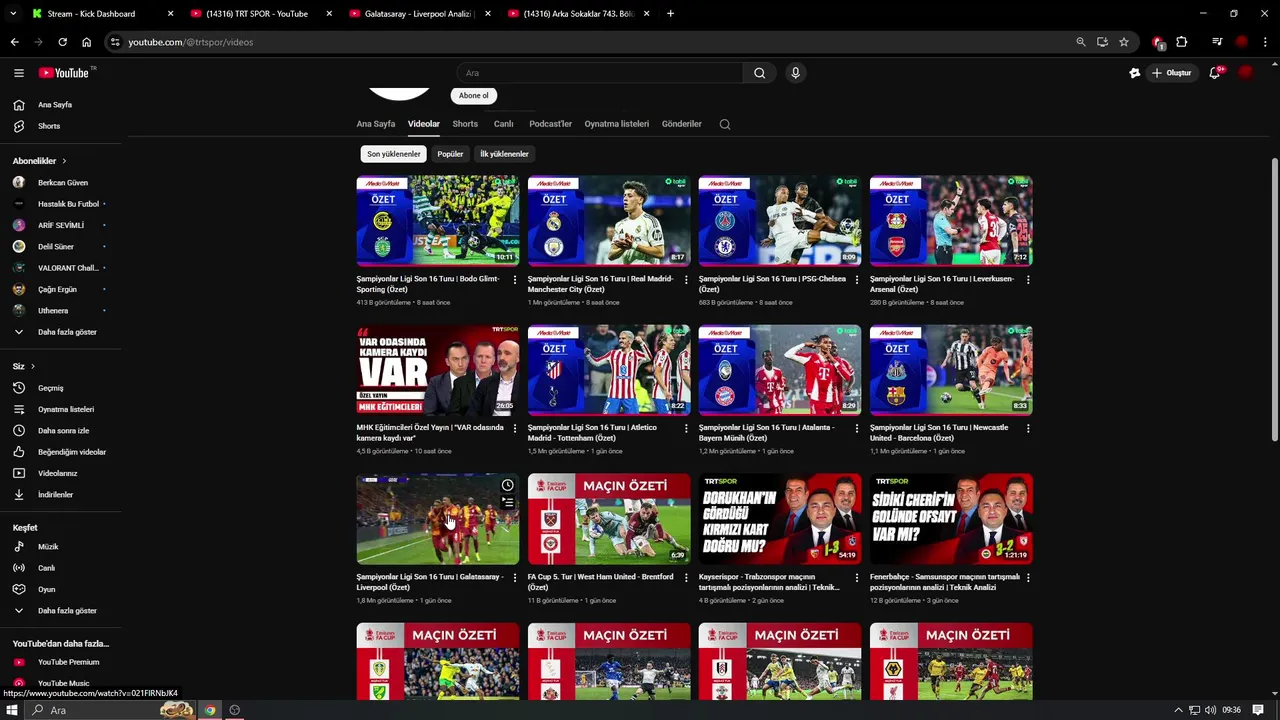Open Videolarınız in sidebar

click(x=60, y=473)
